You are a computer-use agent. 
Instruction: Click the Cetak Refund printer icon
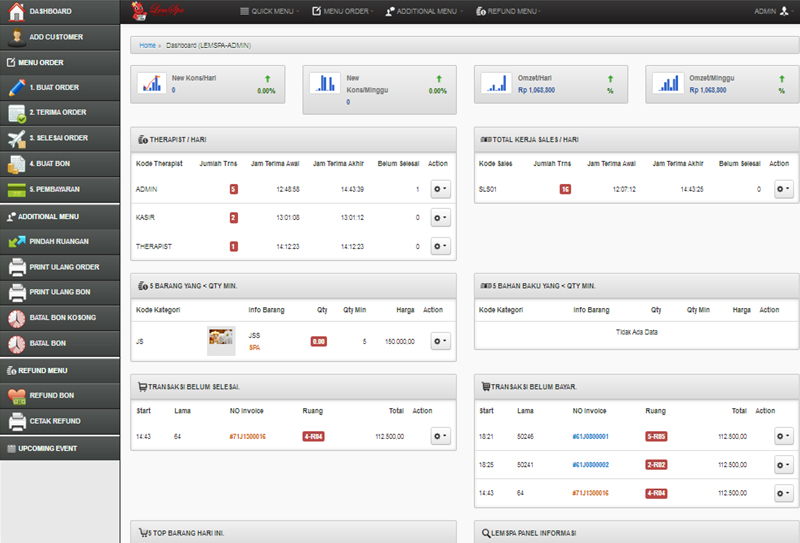17,422
